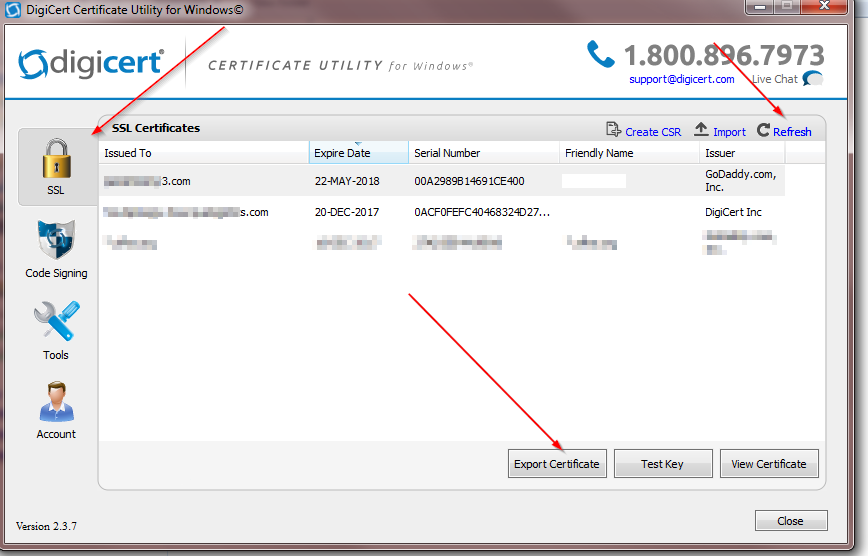The height and width of the screenshot is (556, 868).
Task: Select the DigiCert Inc certificate row
Action: tap(348, 212)
